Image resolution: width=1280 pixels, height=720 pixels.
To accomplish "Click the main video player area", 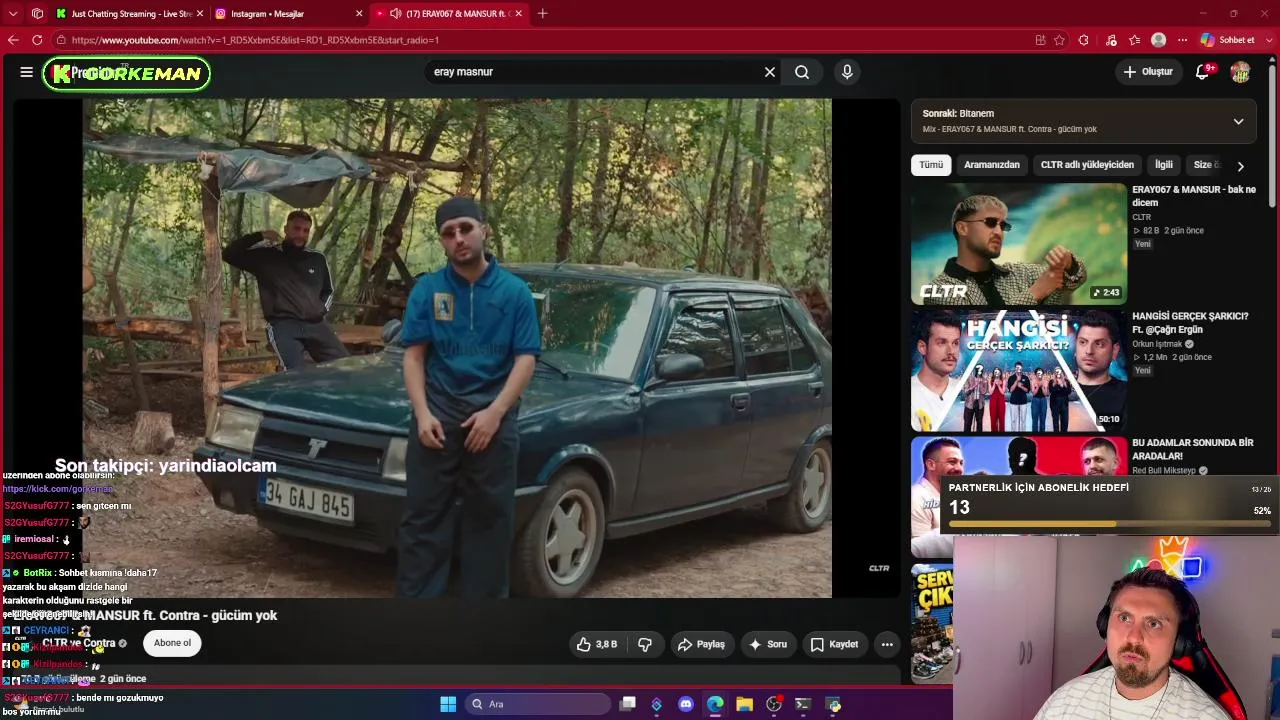I will (457, 348).
